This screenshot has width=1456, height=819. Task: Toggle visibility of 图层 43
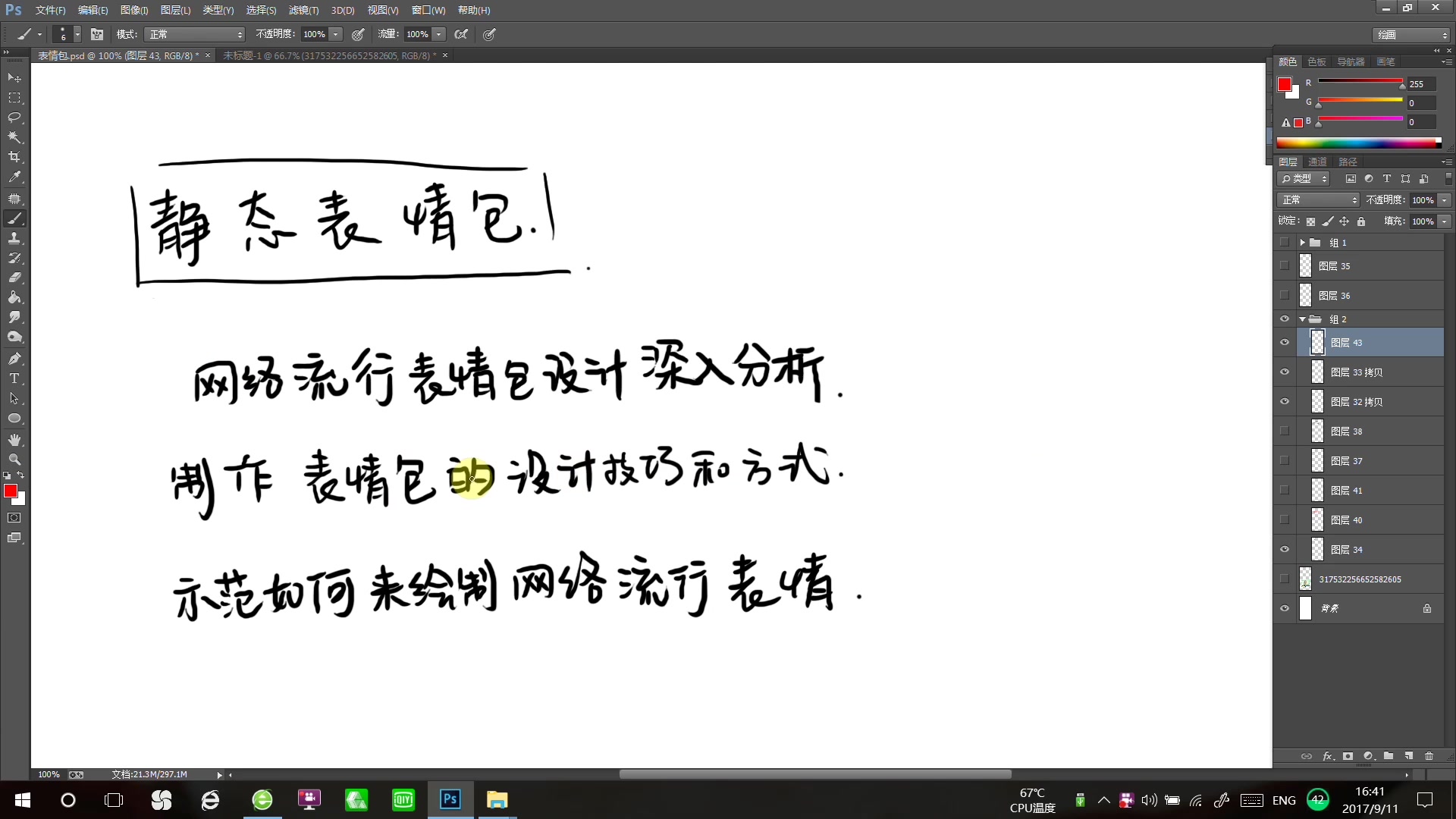coord(1285,342)
